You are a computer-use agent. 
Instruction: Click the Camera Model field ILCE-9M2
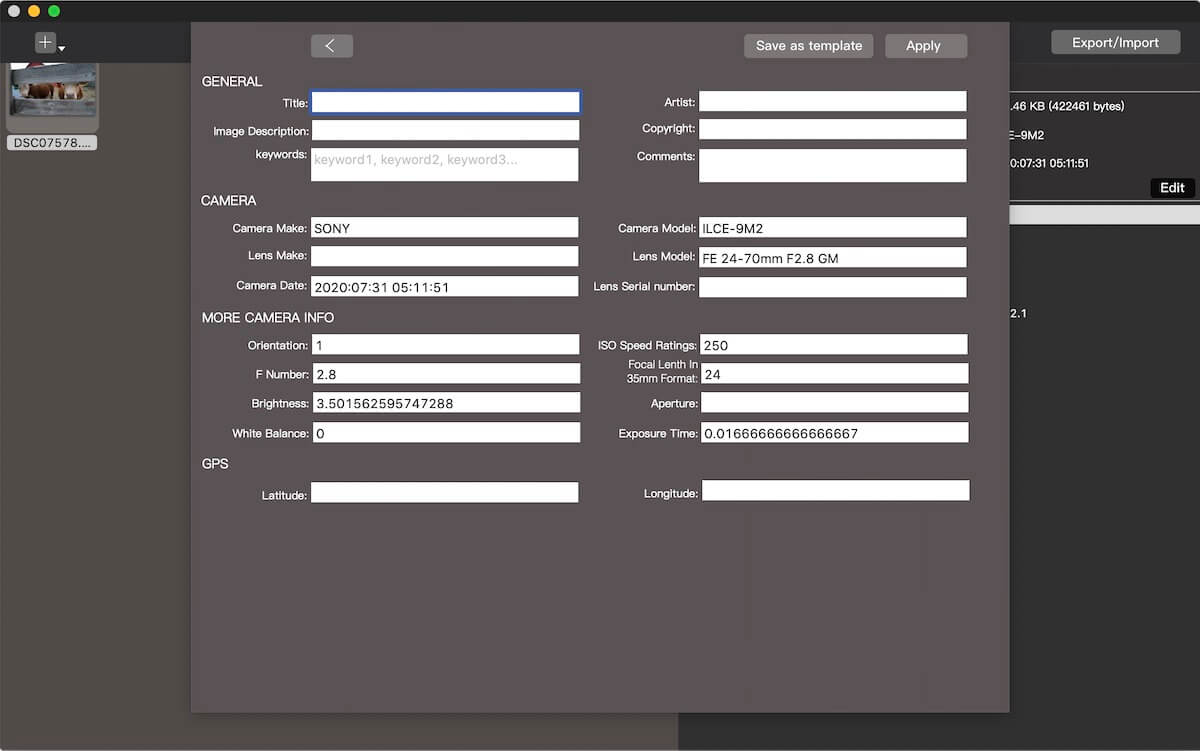833,228
